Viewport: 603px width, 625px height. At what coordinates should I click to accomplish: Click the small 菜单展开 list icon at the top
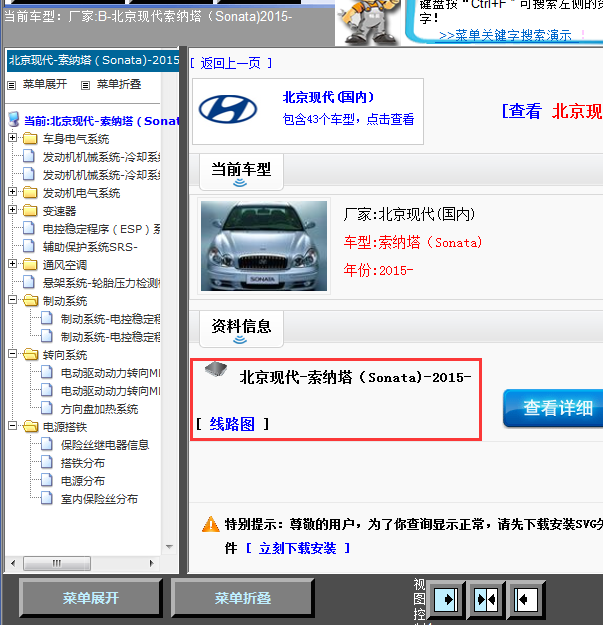tap(12, 85)
